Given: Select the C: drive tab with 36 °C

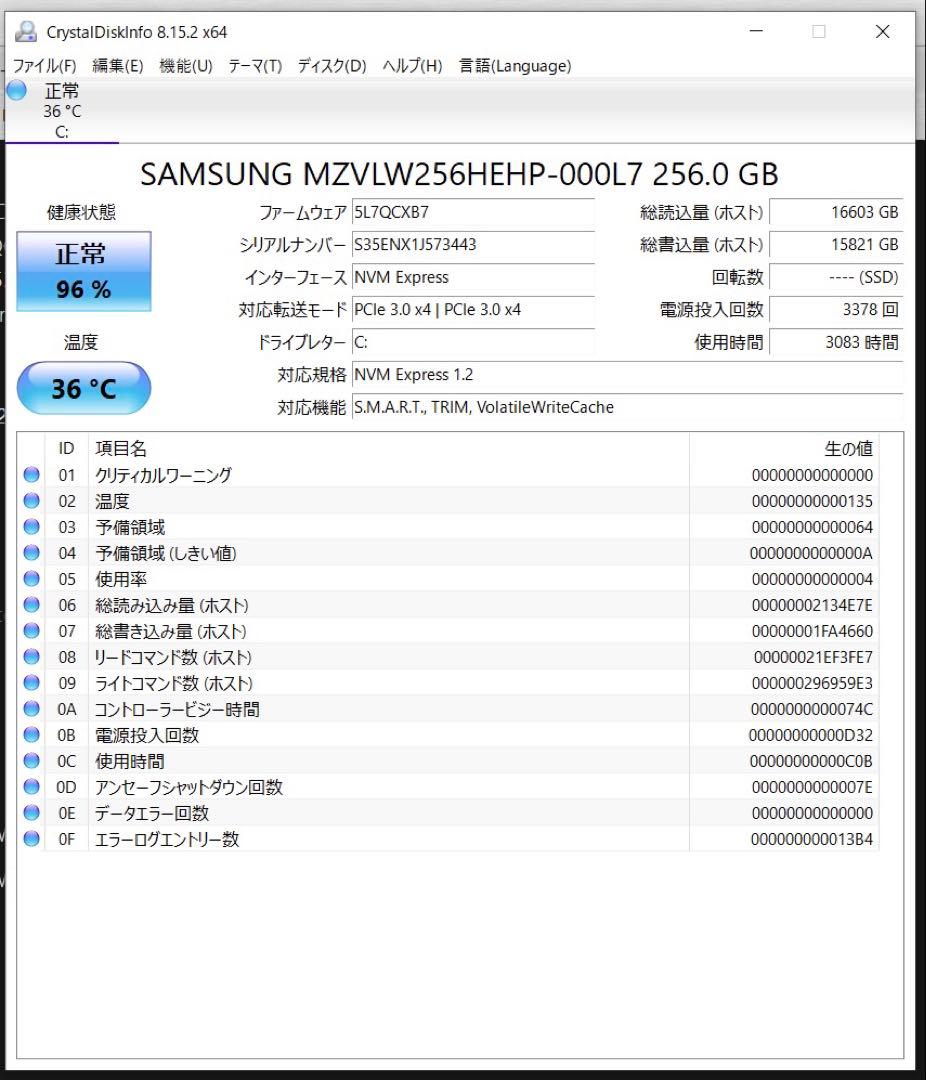Looking at the screenshot, I should (x=62, y=111).
